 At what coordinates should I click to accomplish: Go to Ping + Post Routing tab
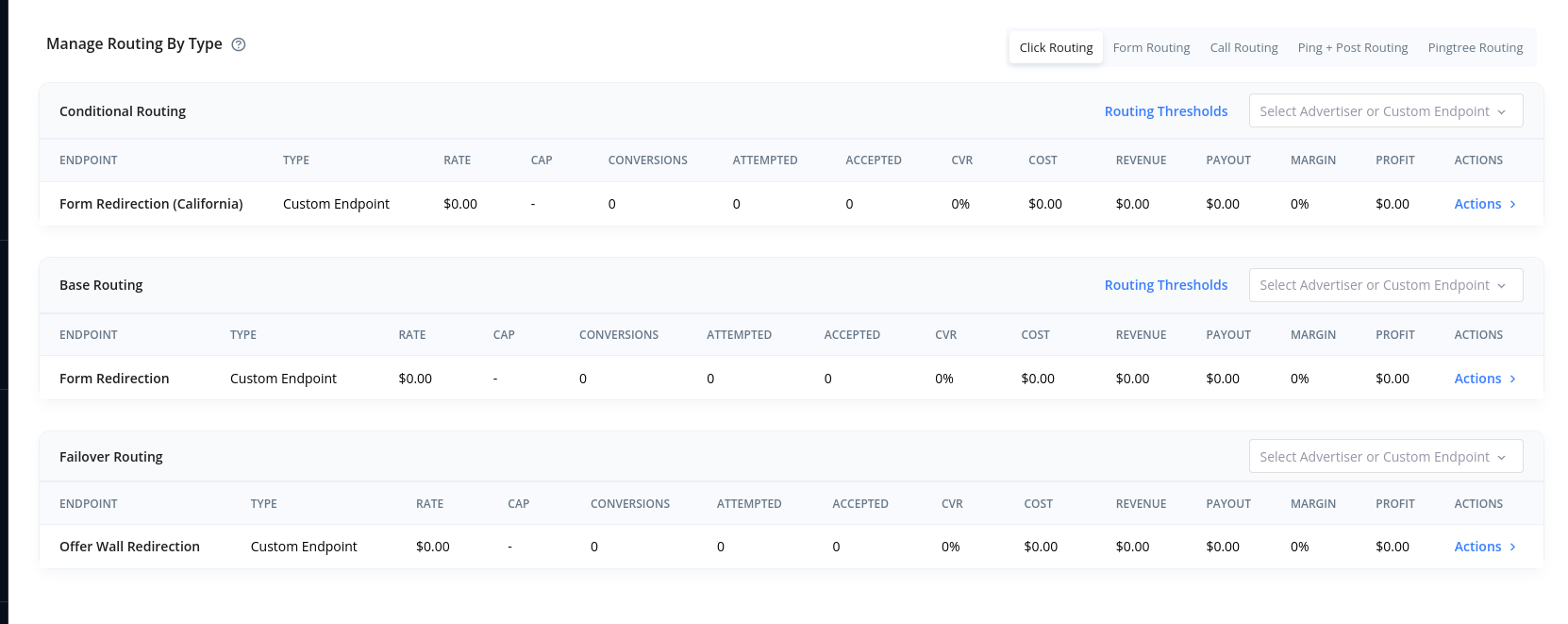[x=1352, y=47]
